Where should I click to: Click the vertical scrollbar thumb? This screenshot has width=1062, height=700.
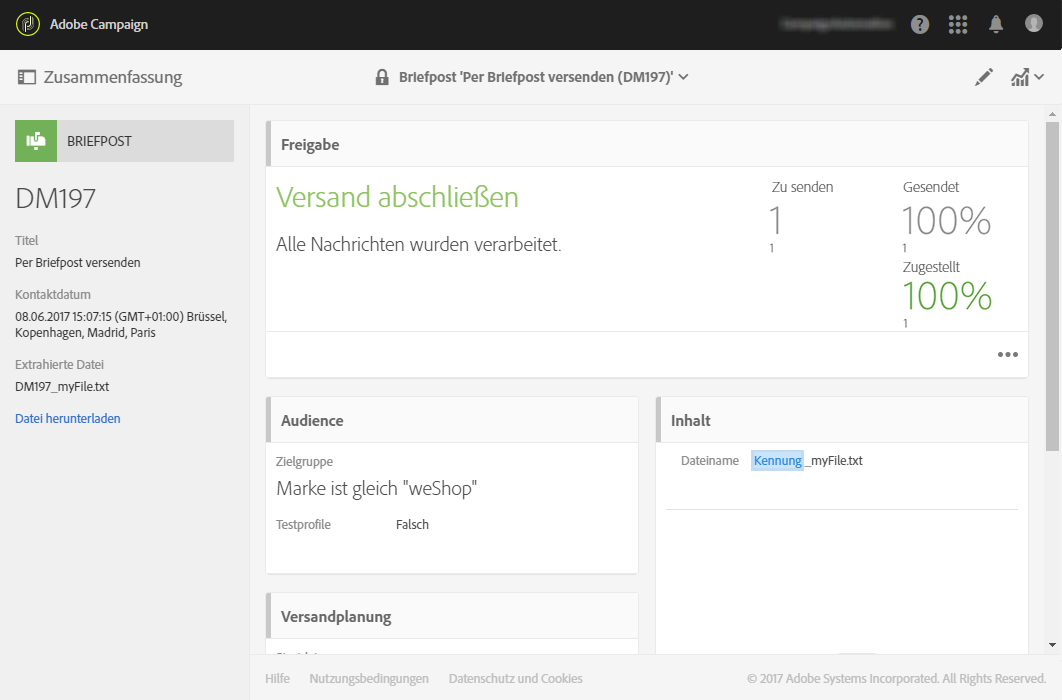point(1052,286)
